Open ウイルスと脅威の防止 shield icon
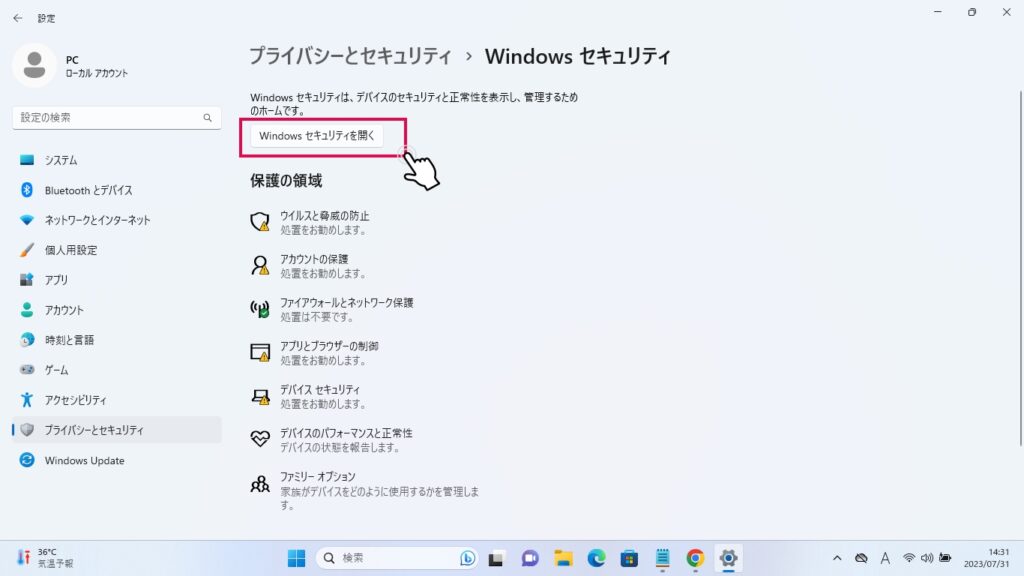Viewport: 1024px width, 576px height. point(260,222)
